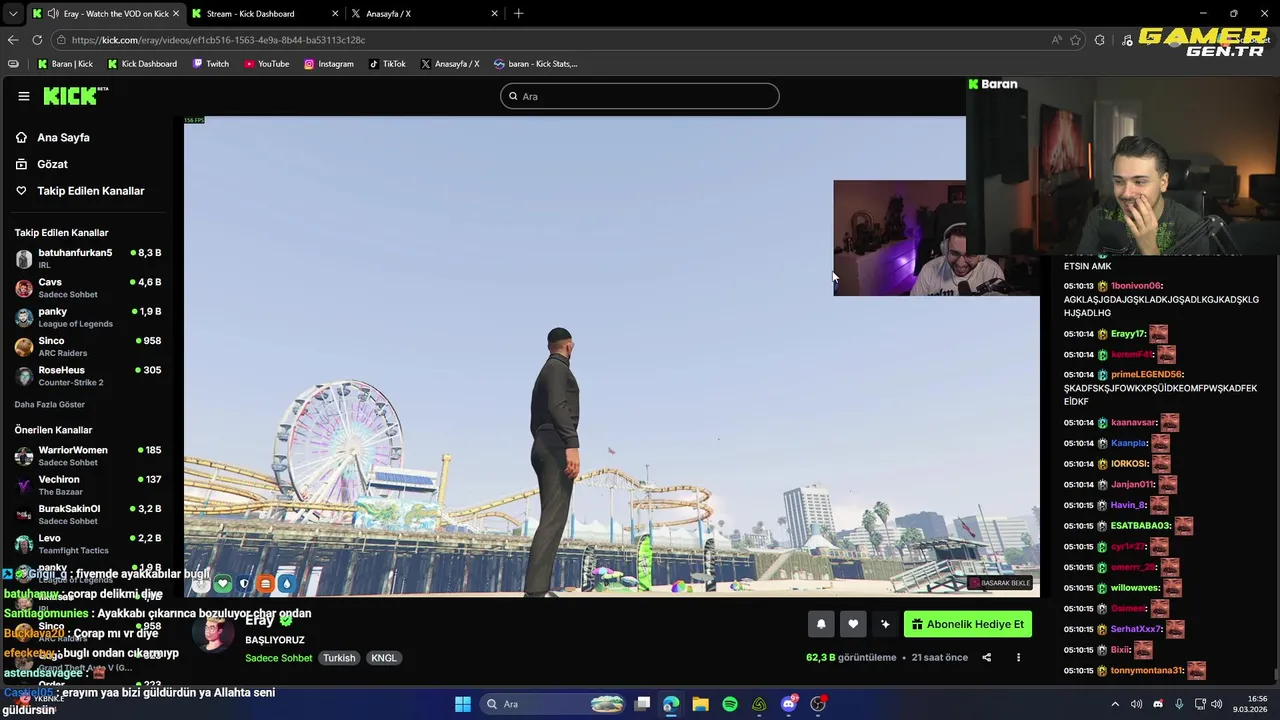This screenshot has width=1280, height=720.
Task: Go back with browser back arrow
Action: pyautogui.click(x=13, y=40)
